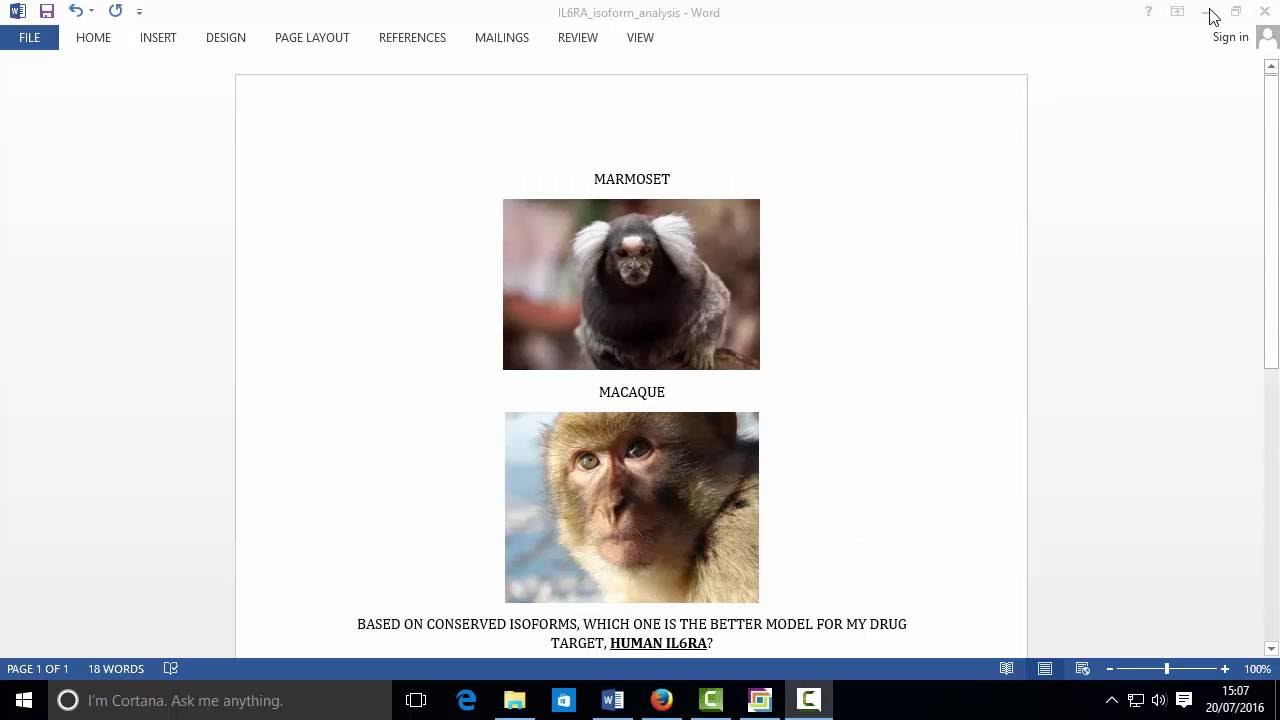
Task: Open the Undo history dropdown arrow
Action: tap(91, 12)
